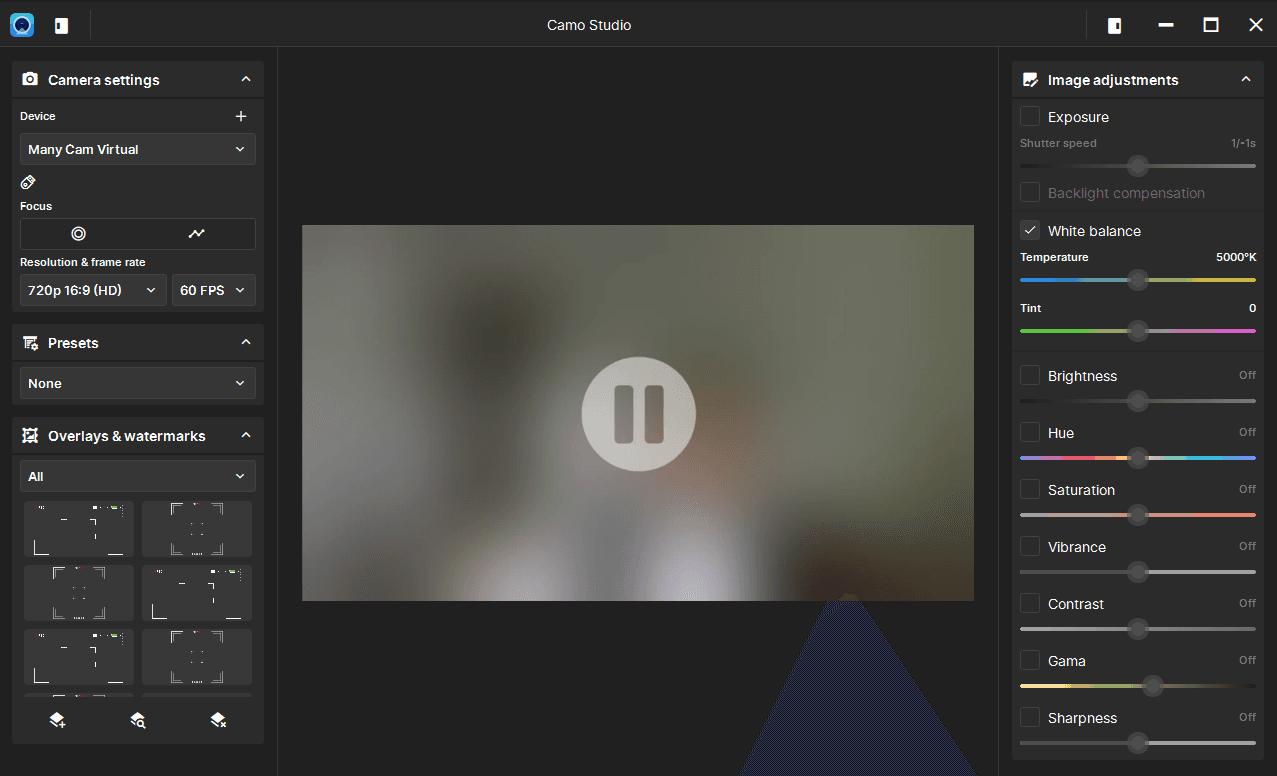1277x776 pixels.
Task: Click the Saturation slider handle
Action: click(1137, 515)
